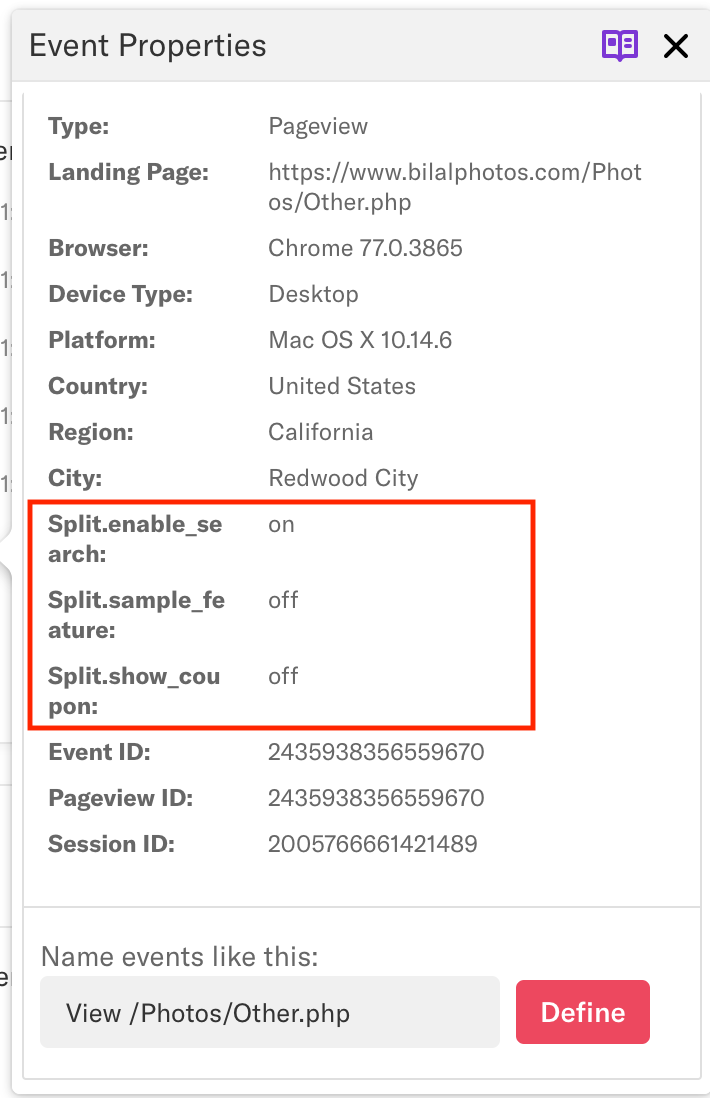710x1098 pixels.
Task: Close the Event Properties panel
Action: [676, 45]
